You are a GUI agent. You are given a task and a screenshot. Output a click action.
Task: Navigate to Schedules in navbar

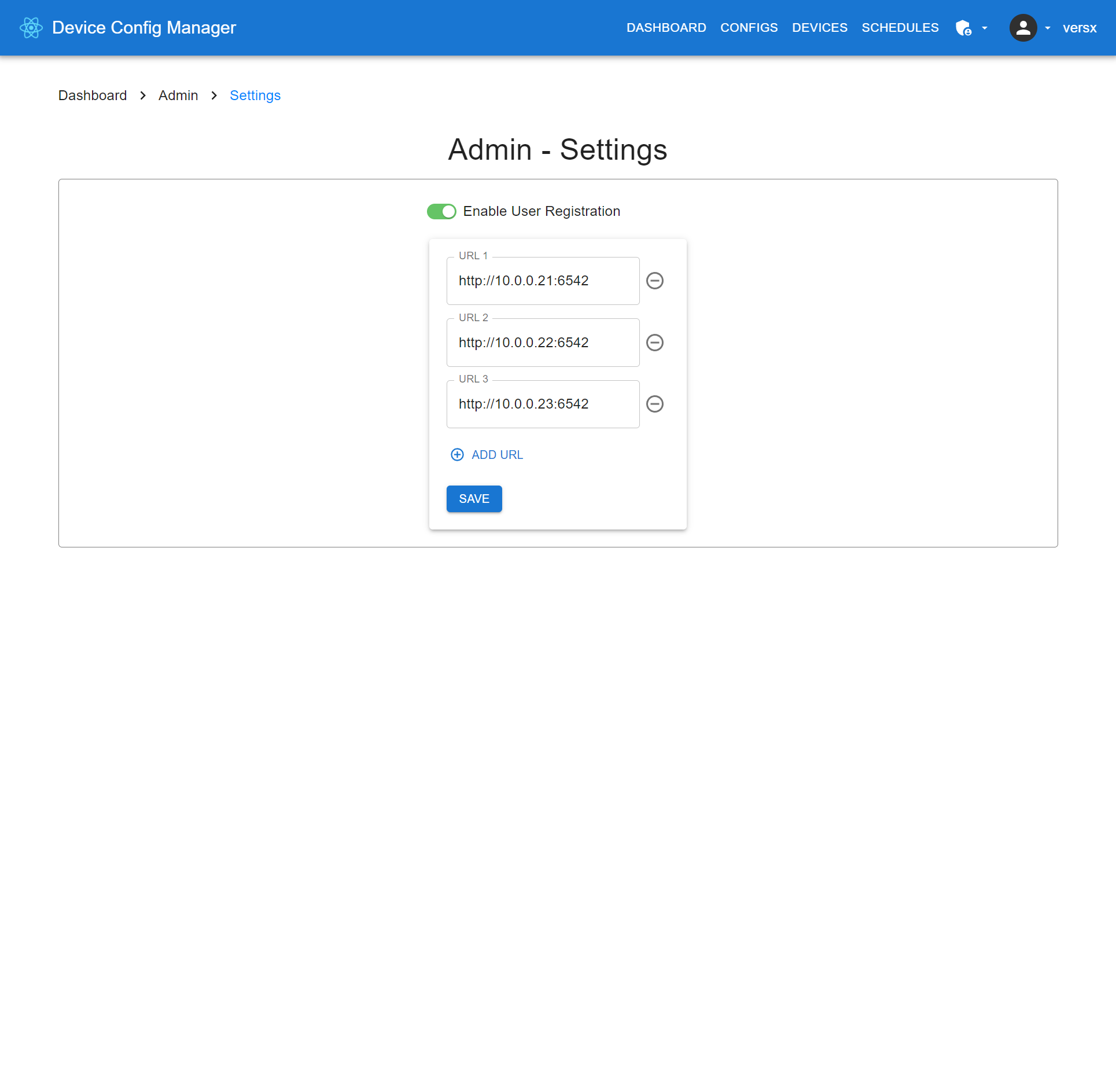(900, 28)
